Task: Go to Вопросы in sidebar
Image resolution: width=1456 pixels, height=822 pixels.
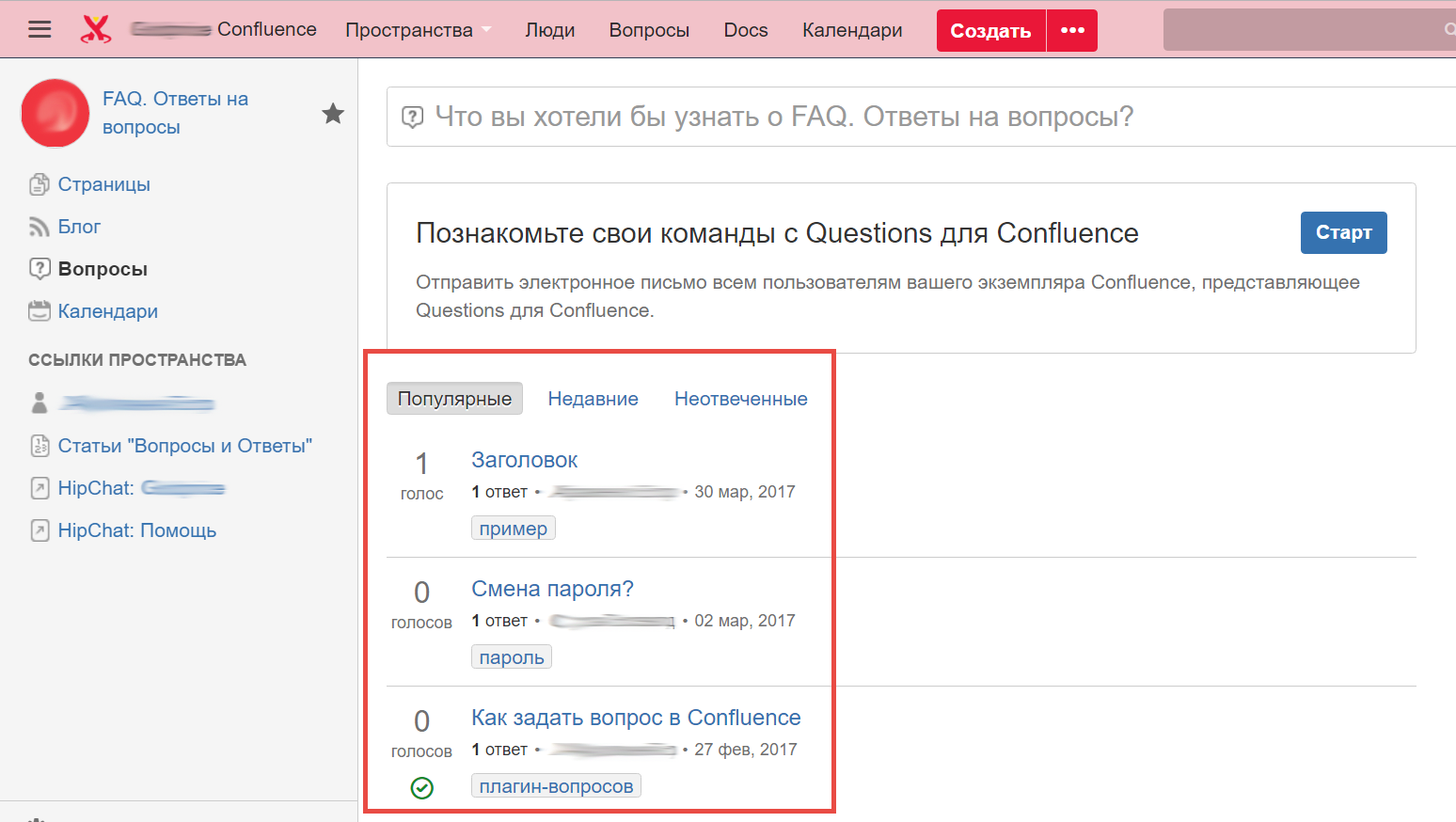Action: pyautogui.click(x=103, y=269)
